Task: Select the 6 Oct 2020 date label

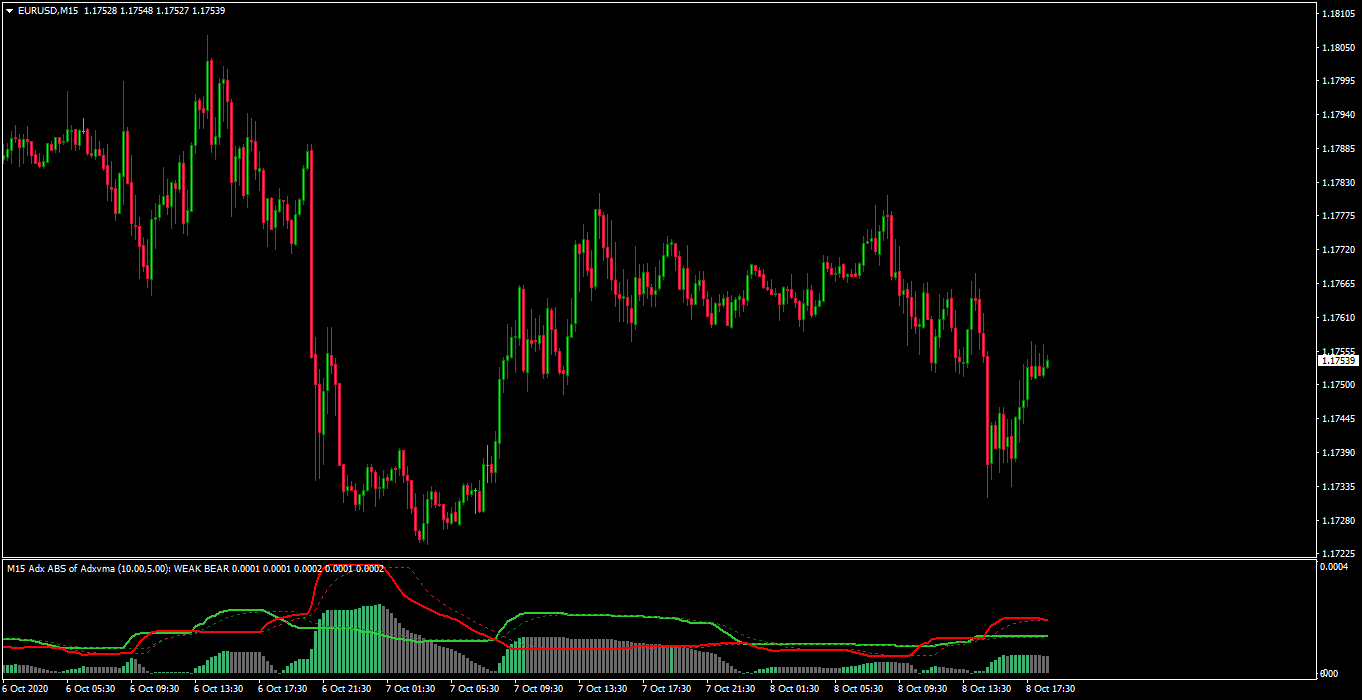Action: [25, 689]
